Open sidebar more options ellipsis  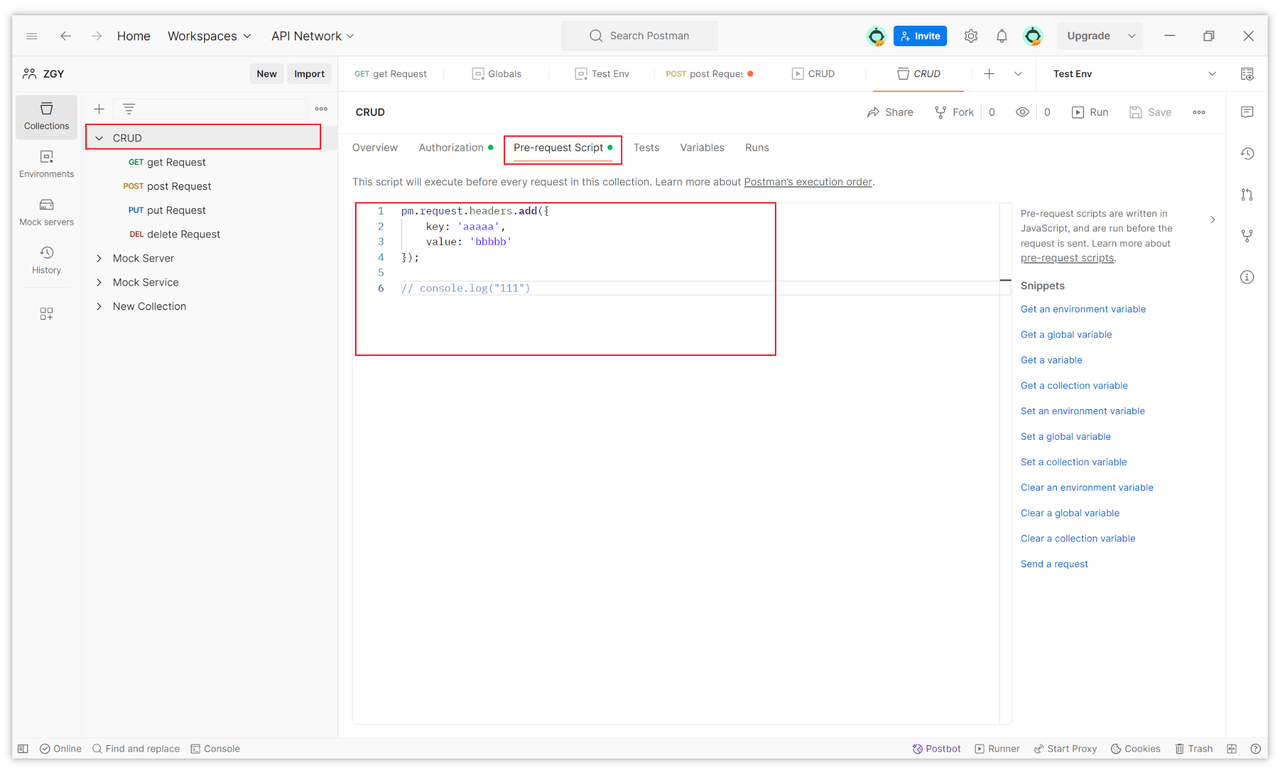(321, 109)
